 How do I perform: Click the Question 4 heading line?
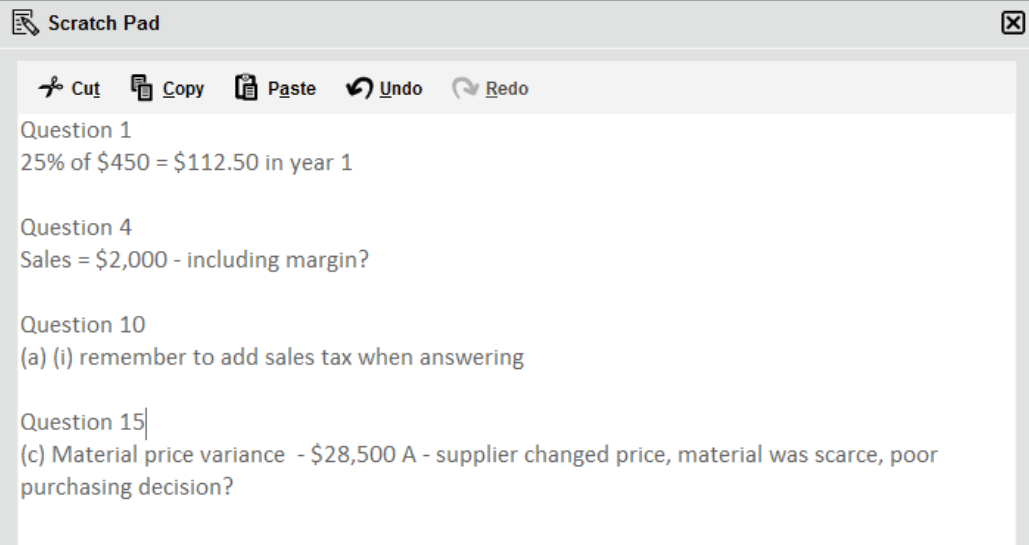[x=75, y=227]
